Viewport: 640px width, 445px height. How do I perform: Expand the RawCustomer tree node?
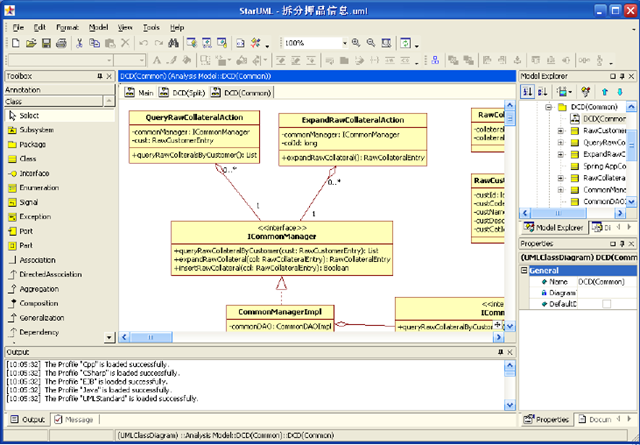click(561, 131)
